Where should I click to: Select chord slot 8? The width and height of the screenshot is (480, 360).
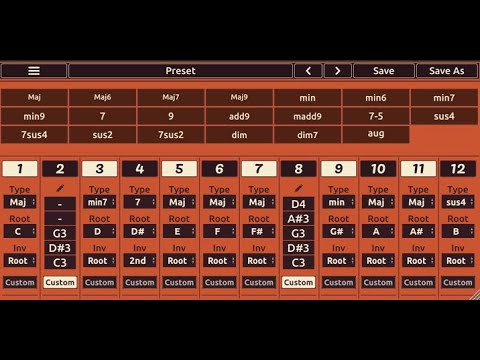[299, 169]
